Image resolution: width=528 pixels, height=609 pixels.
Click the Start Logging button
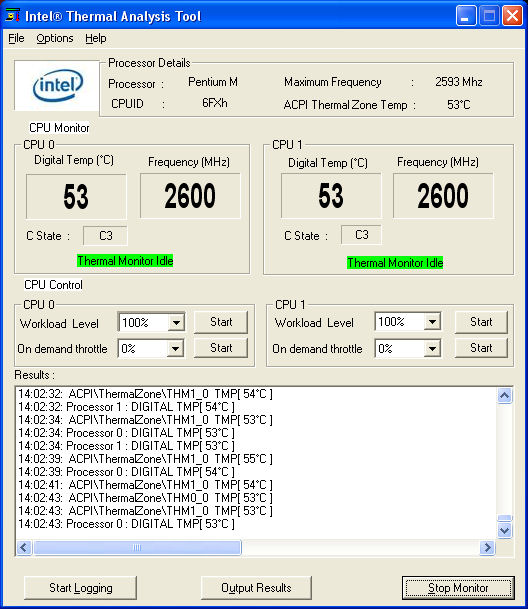point(80,588)
